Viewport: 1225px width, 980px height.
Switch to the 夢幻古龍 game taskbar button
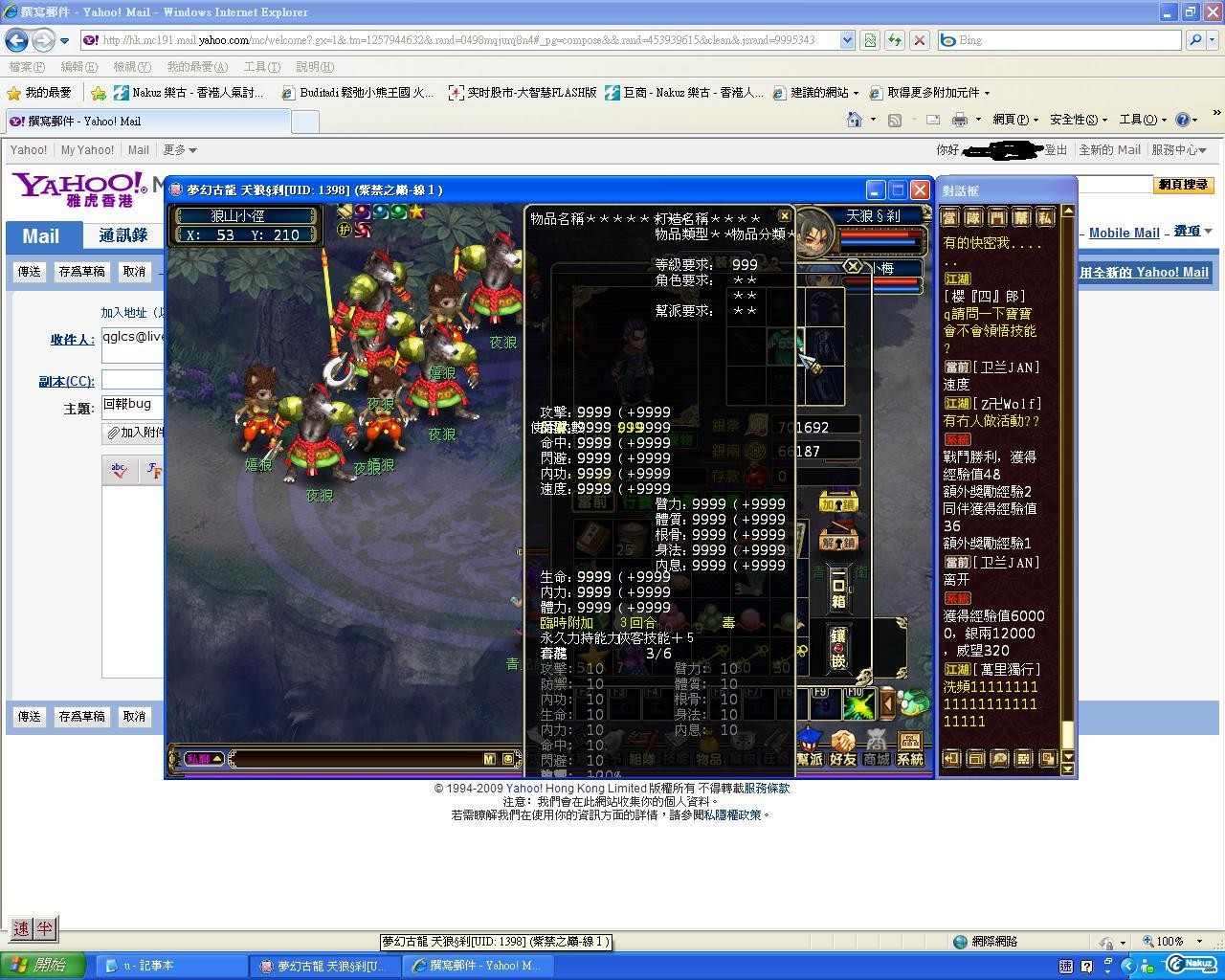pos(323,966)
